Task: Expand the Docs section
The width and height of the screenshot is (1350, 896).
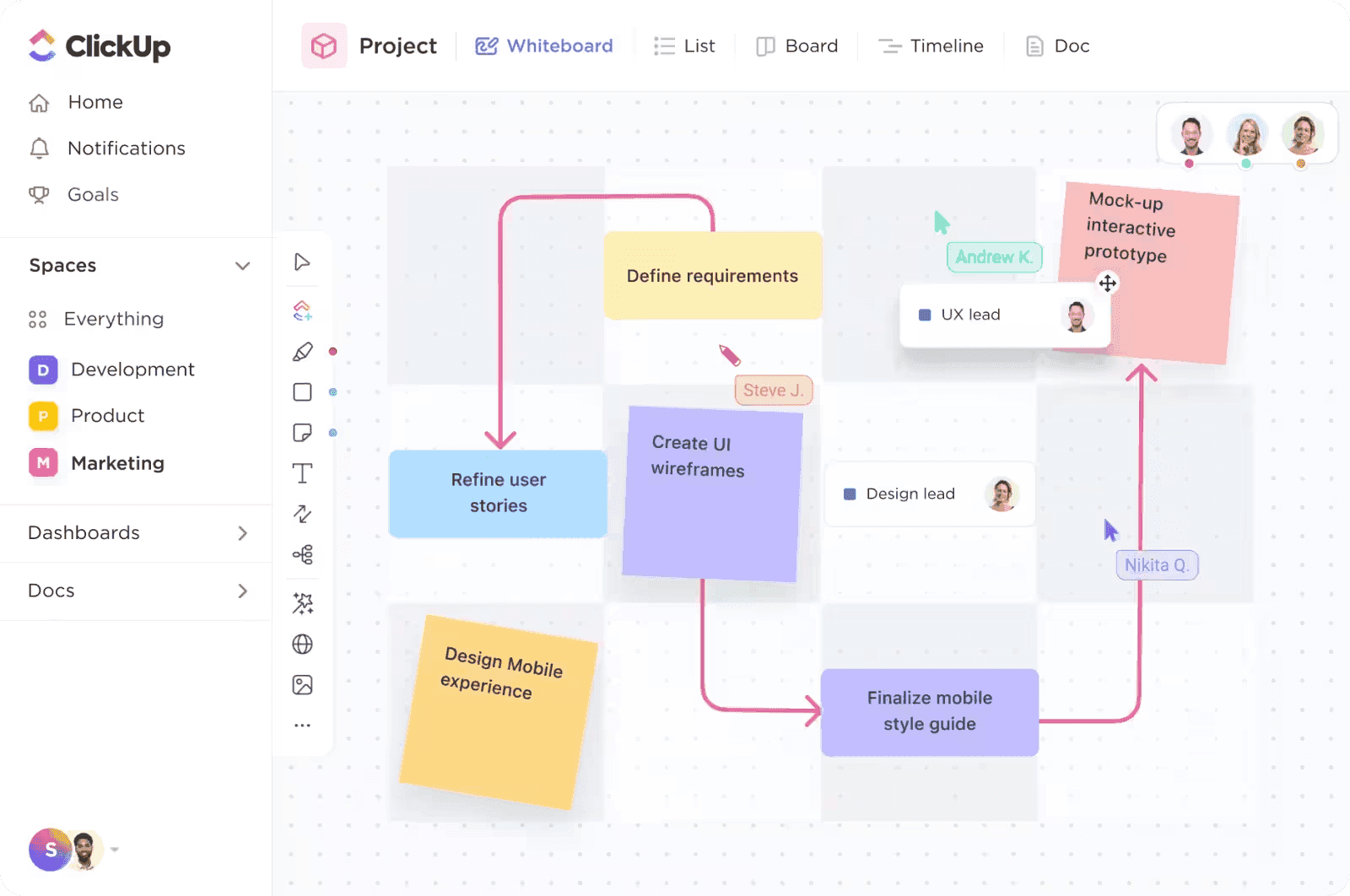Action: click(x=243, y=591)
